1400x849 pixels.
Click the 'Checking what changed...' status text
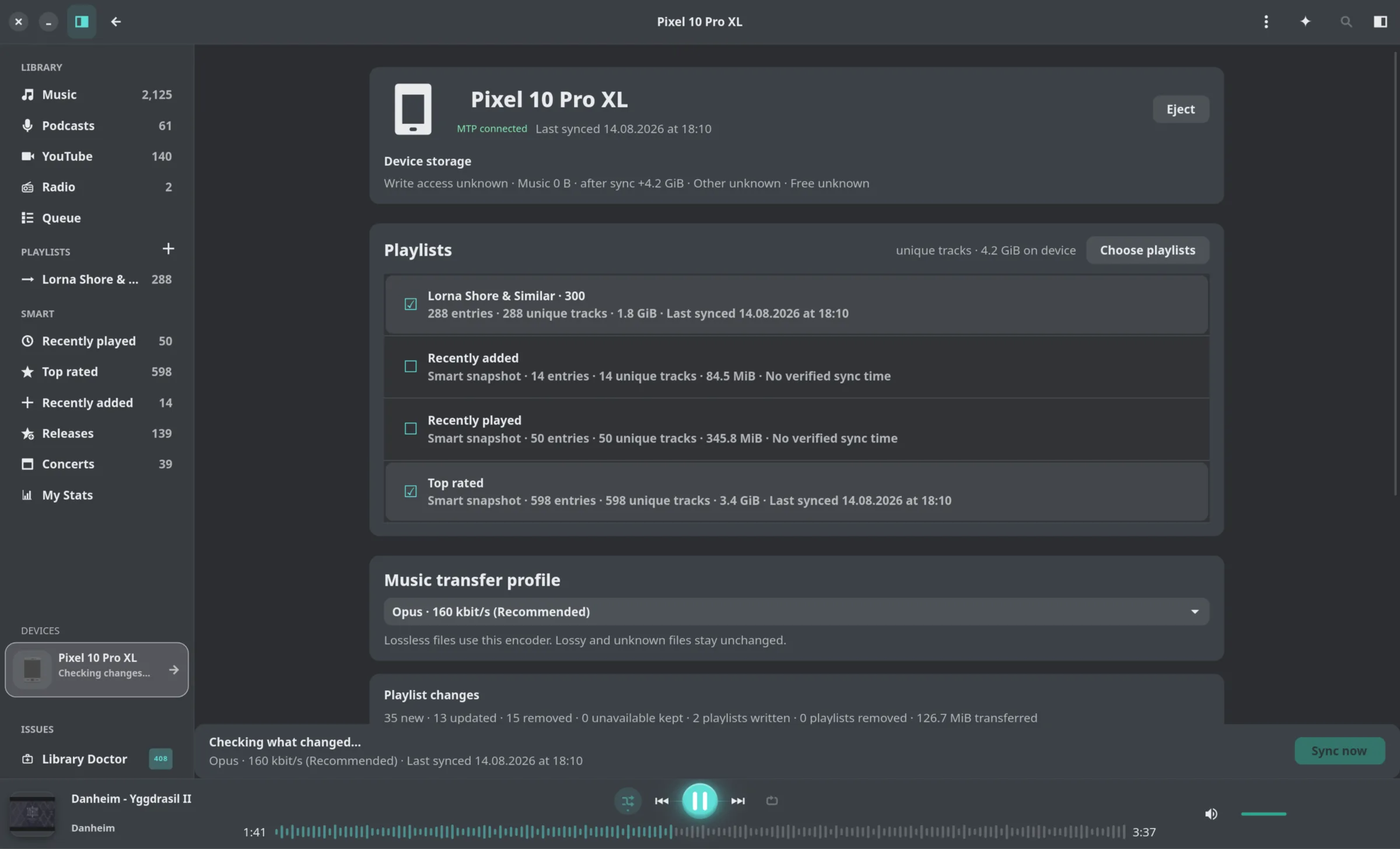point(285,742)
